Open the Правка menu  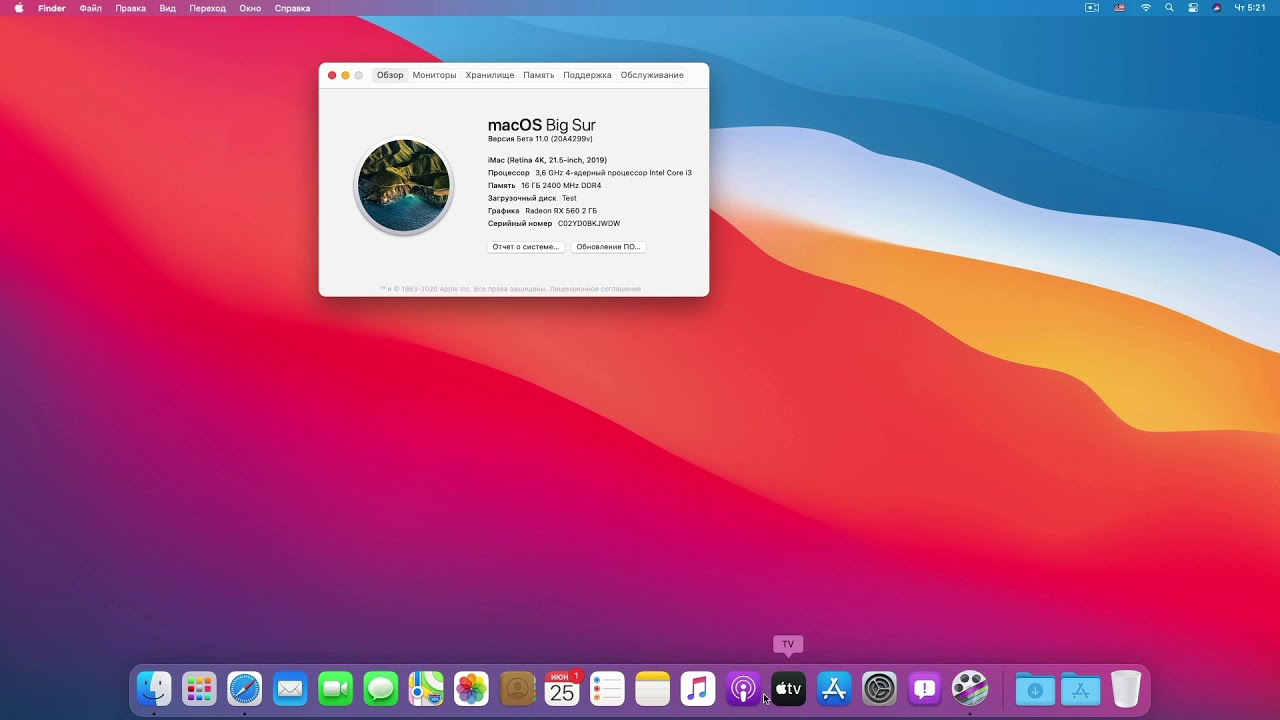point(130,8)
